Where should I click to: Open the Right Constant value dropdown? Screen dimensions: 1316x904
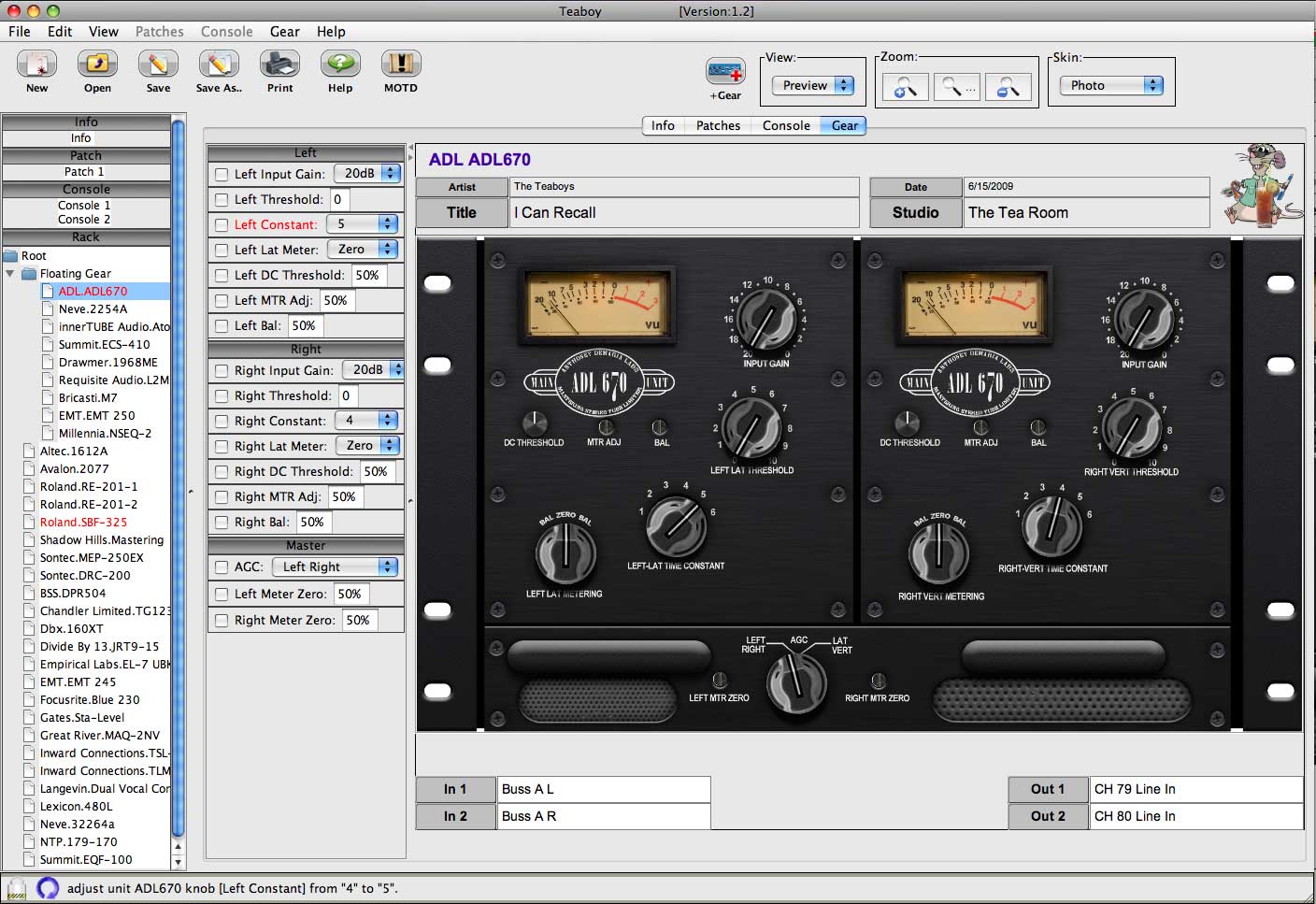366,420
